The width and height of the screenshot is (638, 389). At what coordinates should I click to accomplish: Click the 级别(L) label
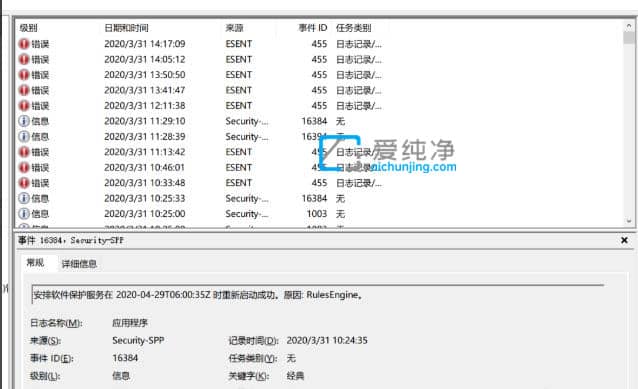tap(45, 376)
